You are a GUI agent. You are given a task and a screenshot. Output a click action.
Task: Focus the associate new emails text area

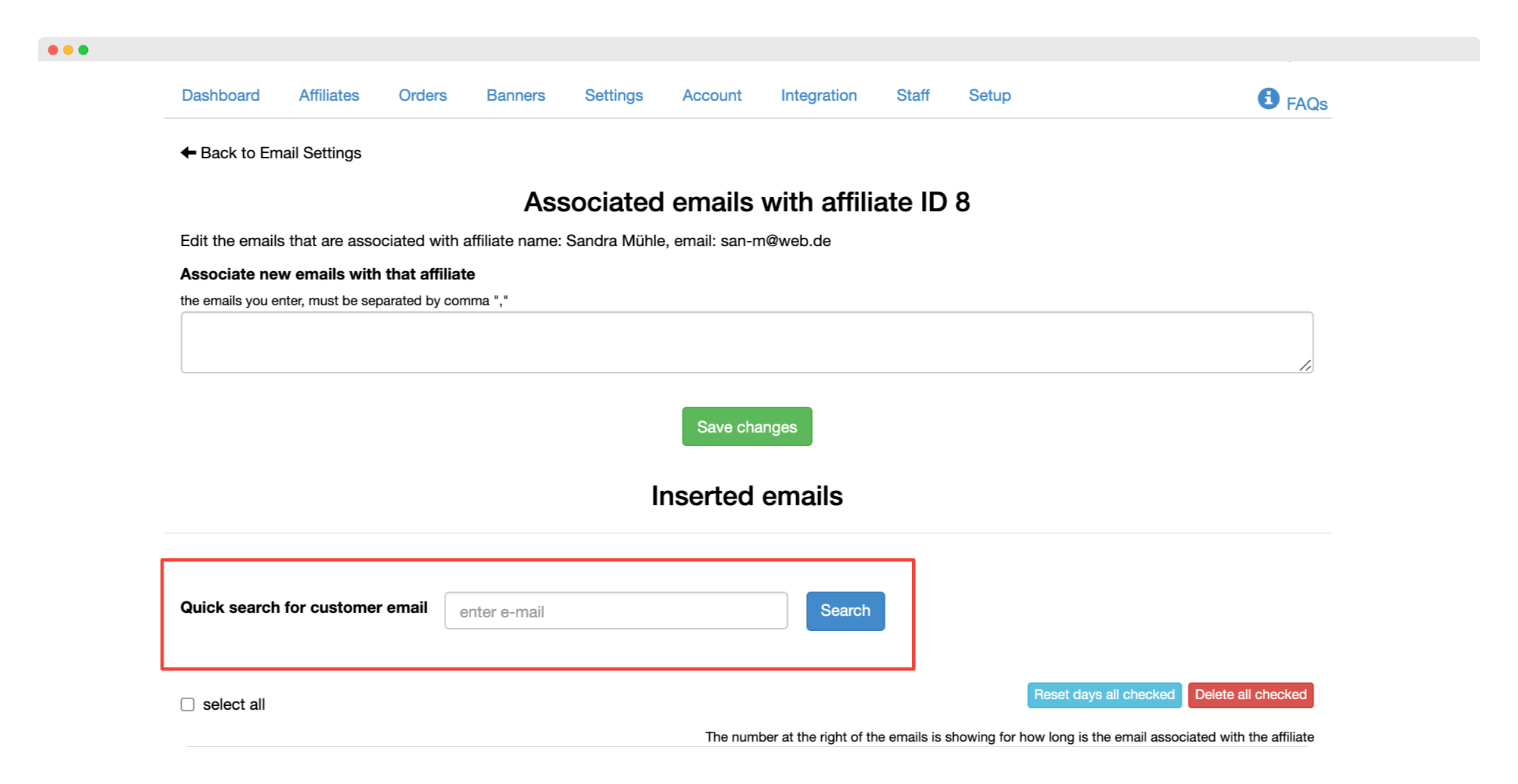coord(747,342)
